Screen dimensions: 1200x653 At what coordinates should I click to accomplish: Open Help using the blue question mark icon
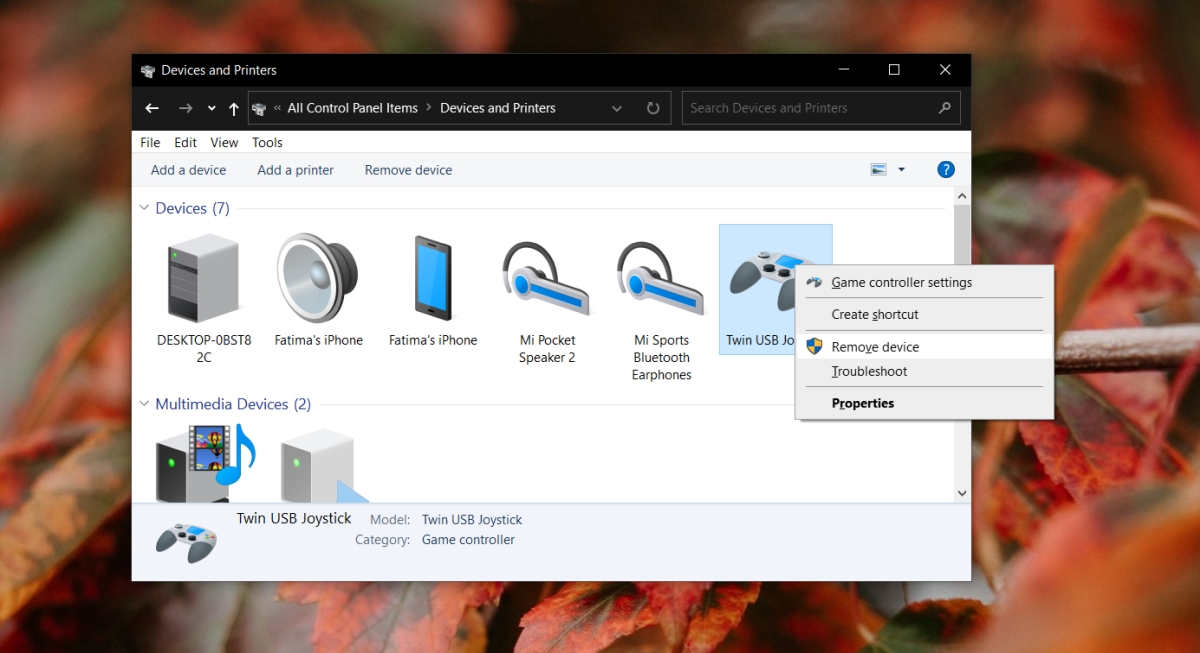(946, 169)
